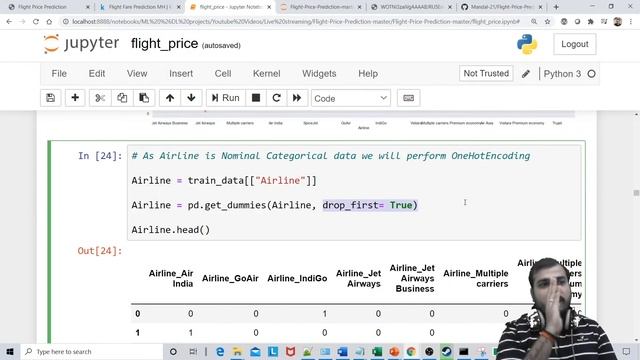The image size is (640, 360).
Task: Click the Jupyter logo
Action: [x=81, y=44]
